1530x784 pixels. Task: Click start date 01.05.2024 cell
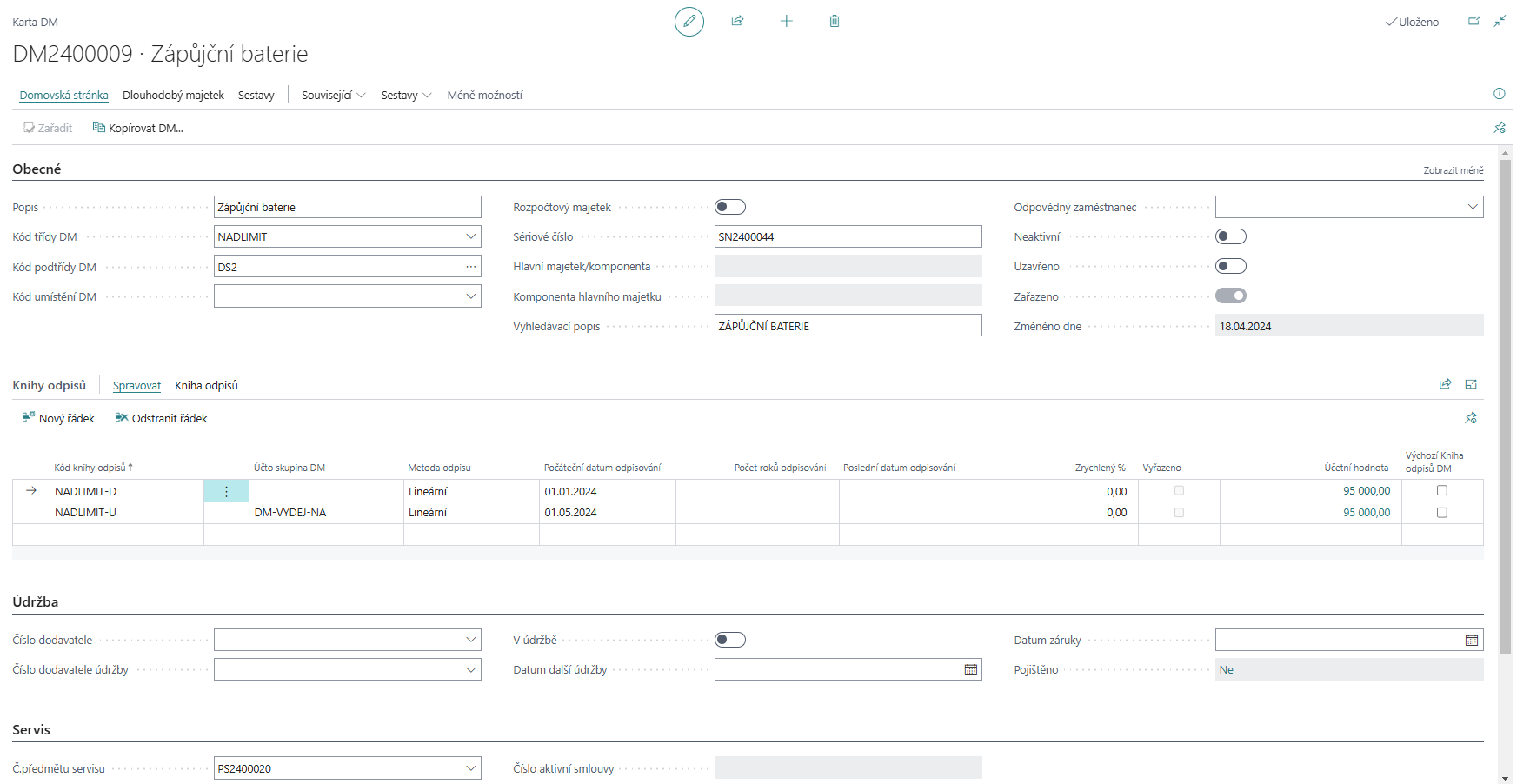(607, 513)
